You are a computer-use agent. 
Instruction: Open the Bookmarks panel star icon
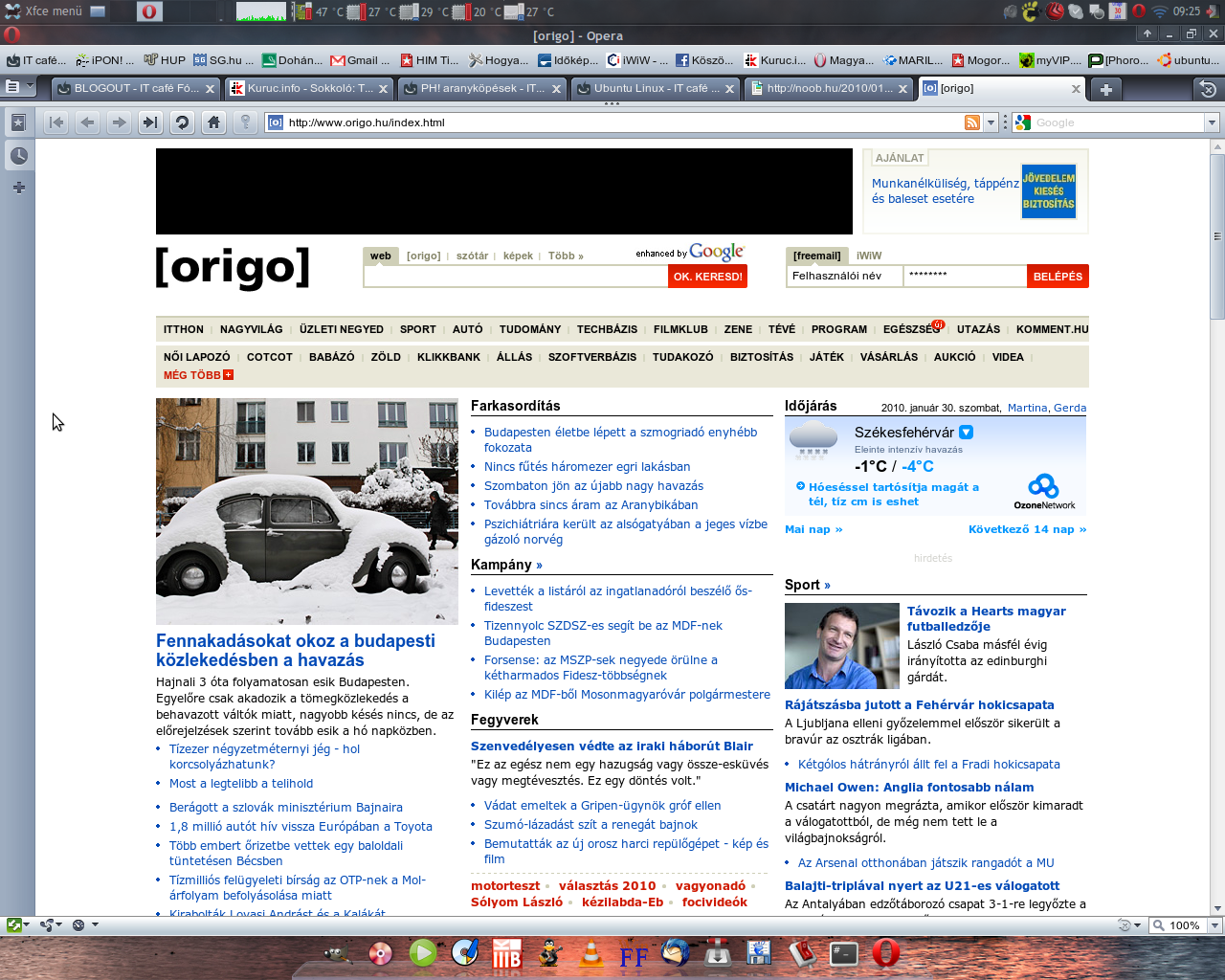click(18, 122)
